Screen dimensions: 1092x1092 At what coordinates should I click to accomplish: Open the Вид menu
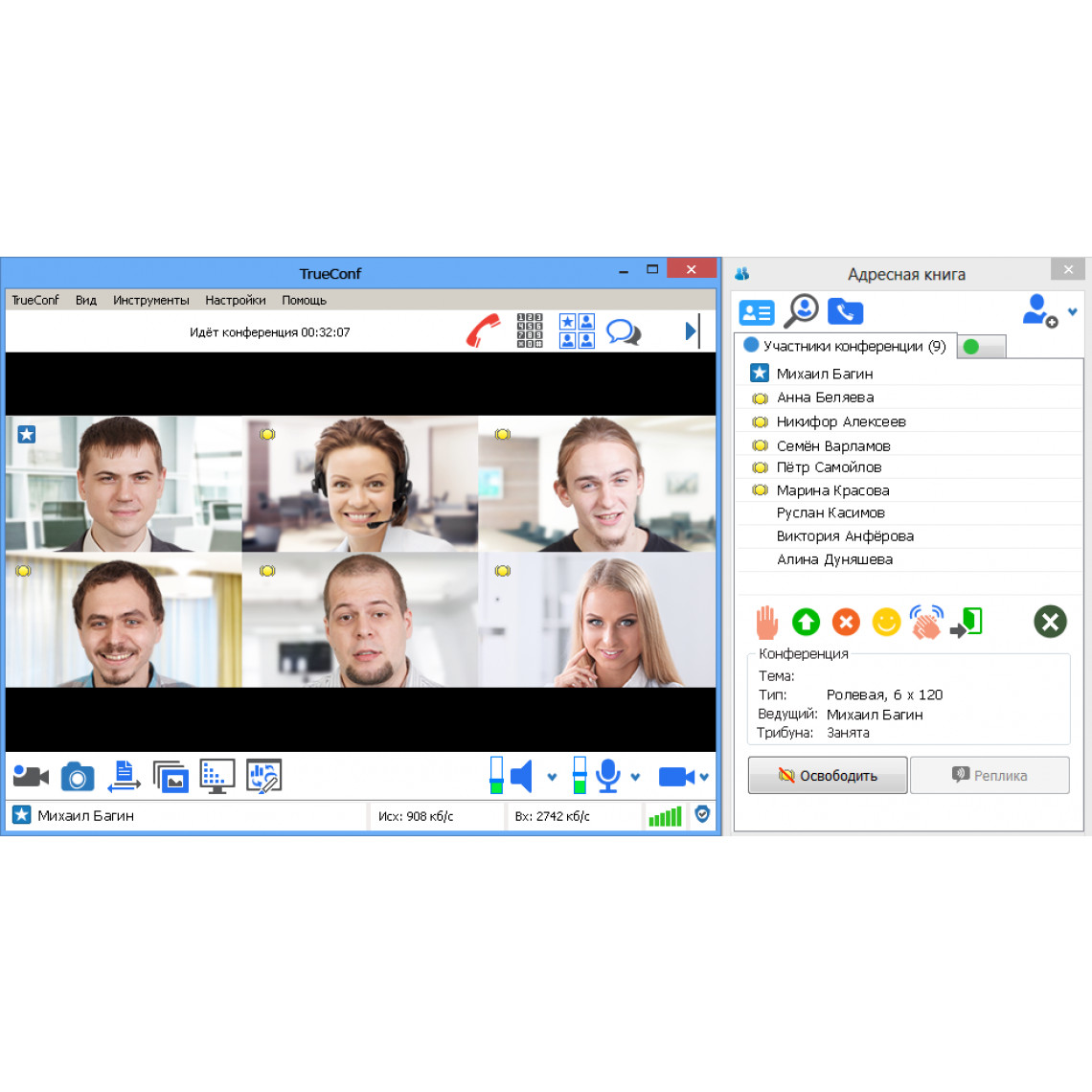86,300
